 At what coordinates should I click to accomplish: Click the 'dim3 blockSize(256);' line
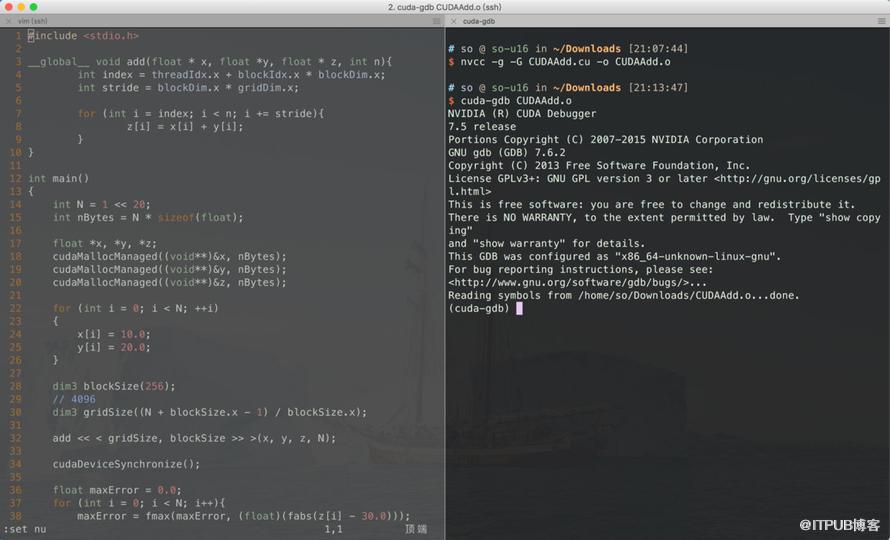click(114, 386)
